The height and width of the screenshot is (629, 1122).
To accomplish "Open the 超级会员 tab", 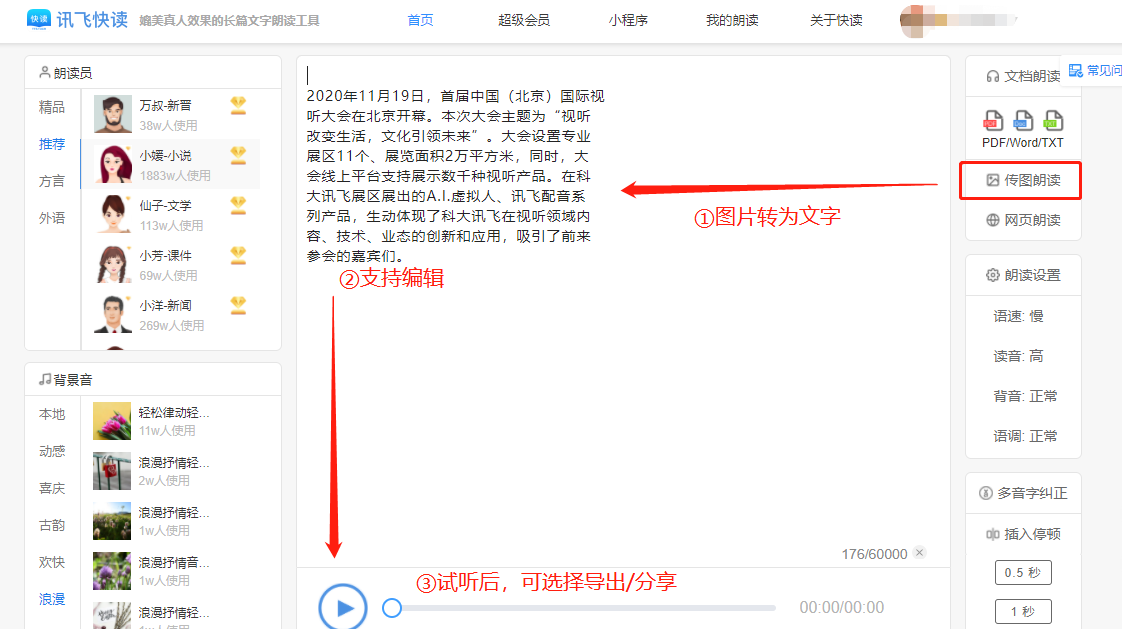I will pyautogui.click(x=524, y=20).
